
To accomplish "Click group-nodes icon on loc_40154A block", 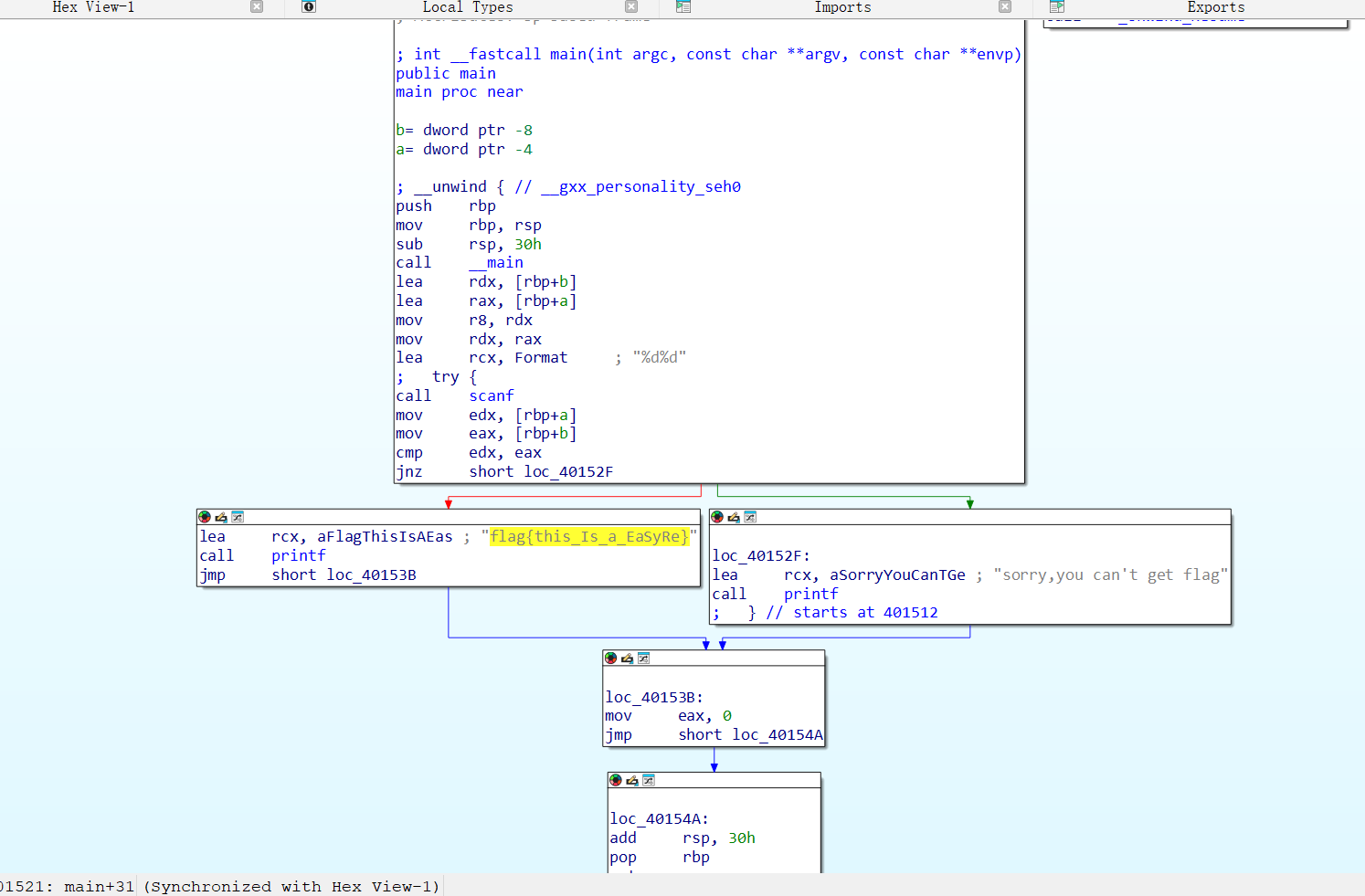I will [648, 780].
